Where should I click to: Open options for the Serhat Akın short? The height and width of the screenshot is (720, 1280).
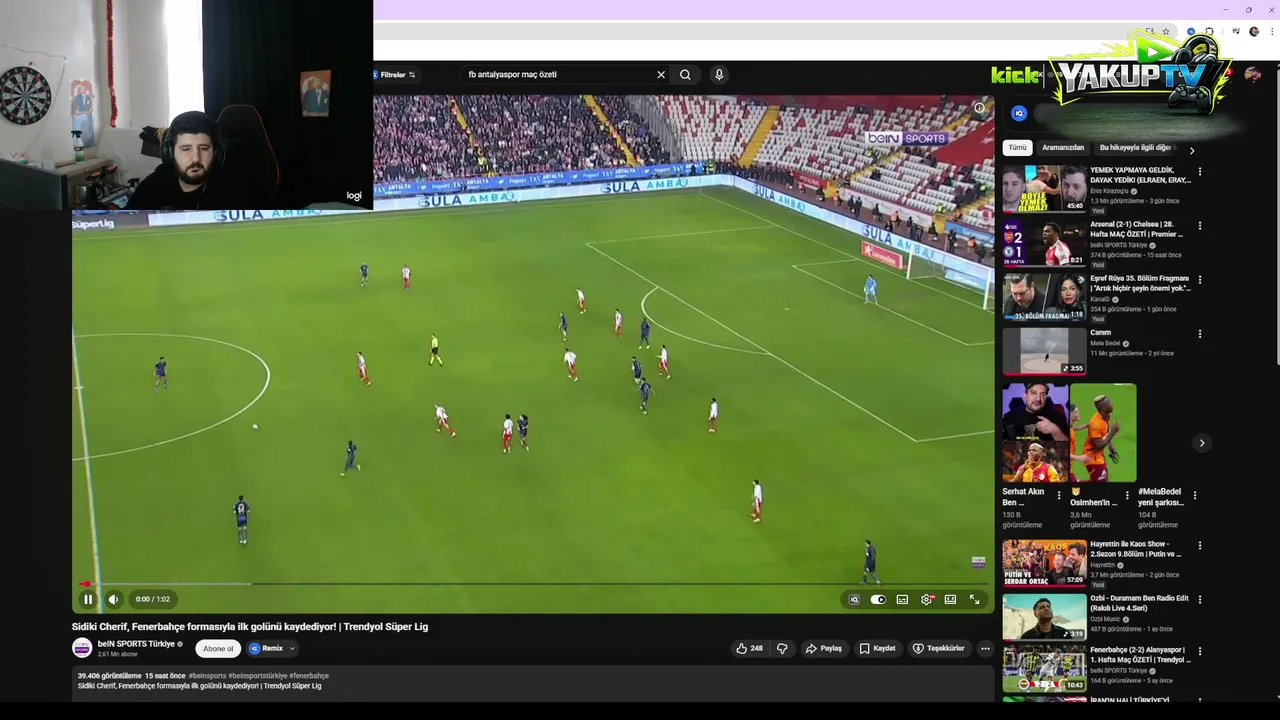click(x=1059, y=495)
